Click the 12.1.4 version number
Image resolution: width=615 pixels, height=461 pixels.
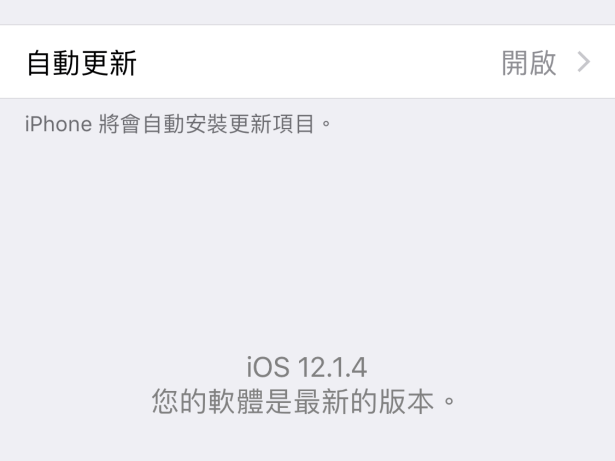coord(333,368)
